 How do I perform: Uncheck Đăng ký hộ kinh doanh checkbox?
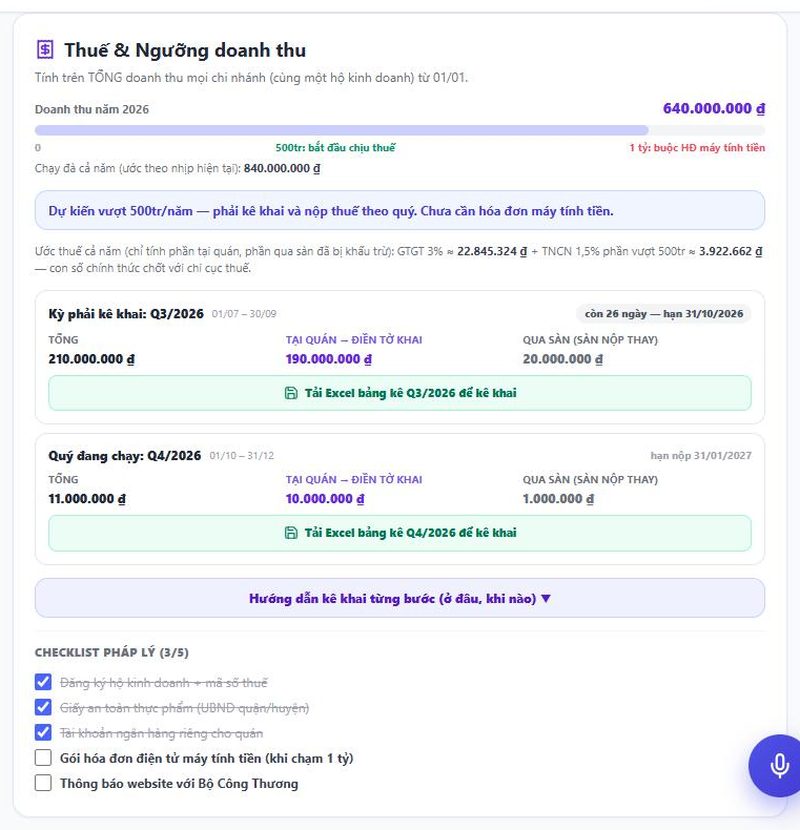click(43, 682)
